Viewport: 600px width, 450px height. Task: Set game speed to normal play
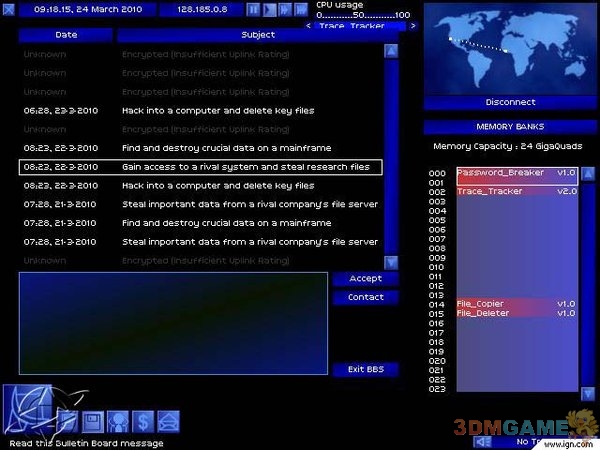point(270,9)
